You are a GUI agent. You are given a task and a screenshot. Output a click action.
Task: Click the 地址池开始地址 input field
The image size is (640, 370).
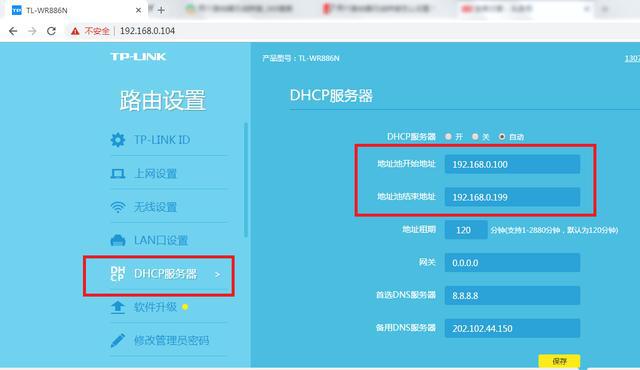click(512, 164)
